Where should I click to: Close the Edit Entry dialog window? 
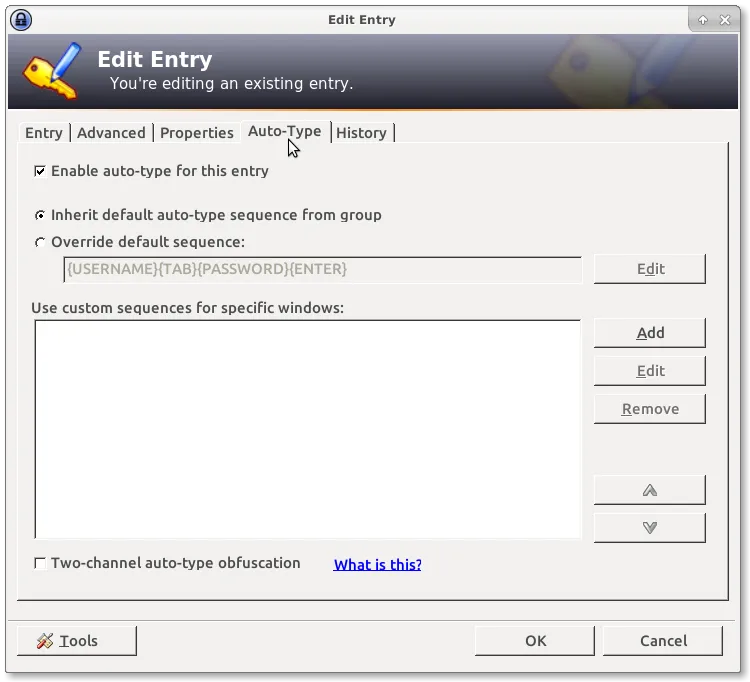click(x=725, y=20)
